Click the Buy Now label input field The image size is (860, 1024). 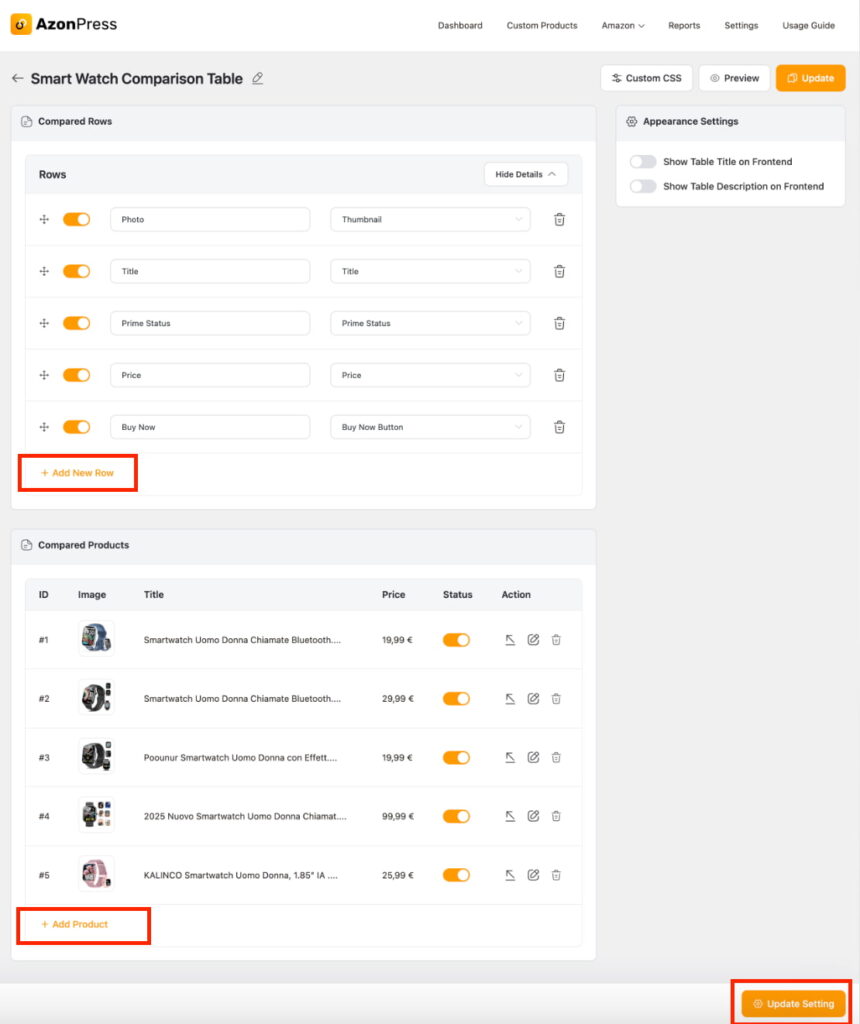[210, 427]
